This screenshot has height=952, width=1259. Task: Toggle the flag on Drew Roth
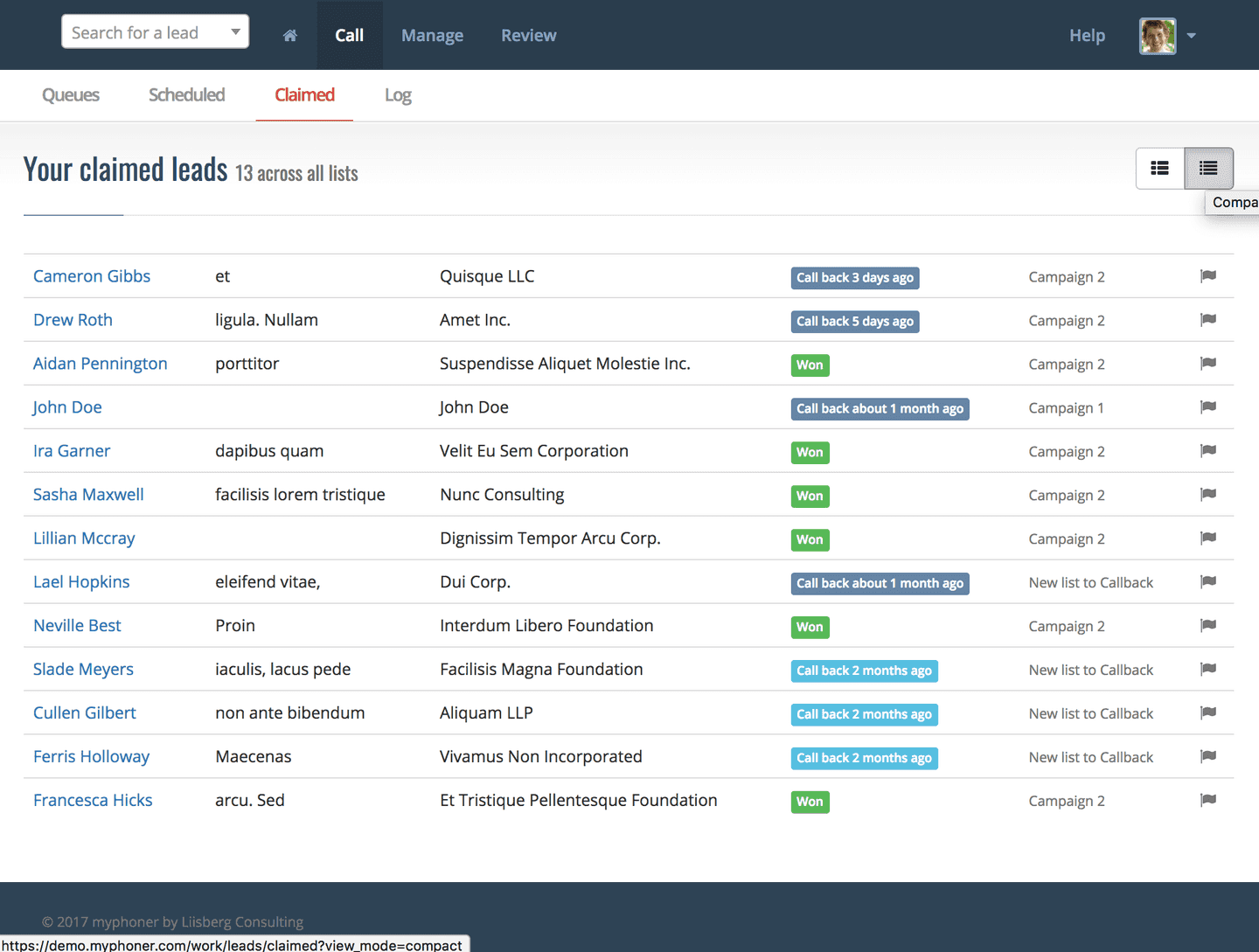click(x=1208, y=319)
